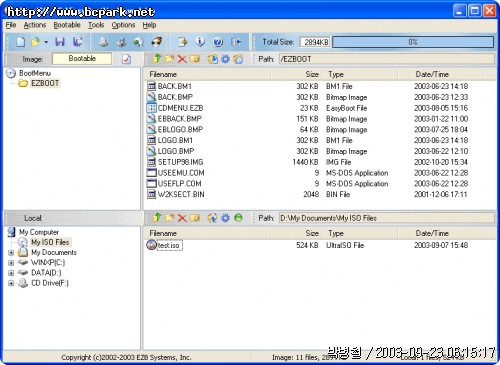Image resolution: width=500 pixels, height=365 pixels.
Task: Click the Add files page icon
Action: click(182, 42)
